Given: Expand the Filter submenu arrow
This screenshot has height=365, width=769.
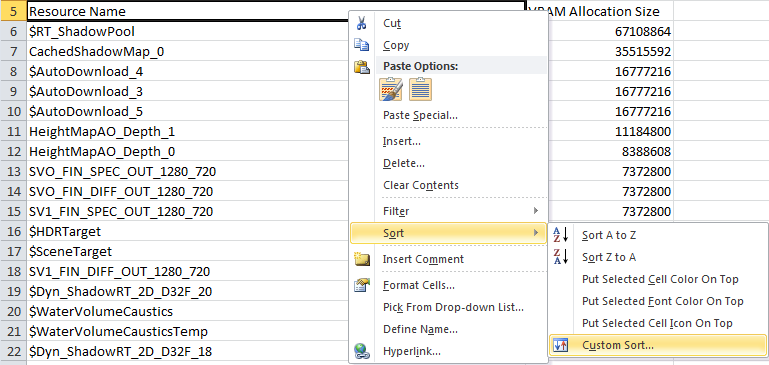Looking at the screenshot, I should [x=536, y=211].
